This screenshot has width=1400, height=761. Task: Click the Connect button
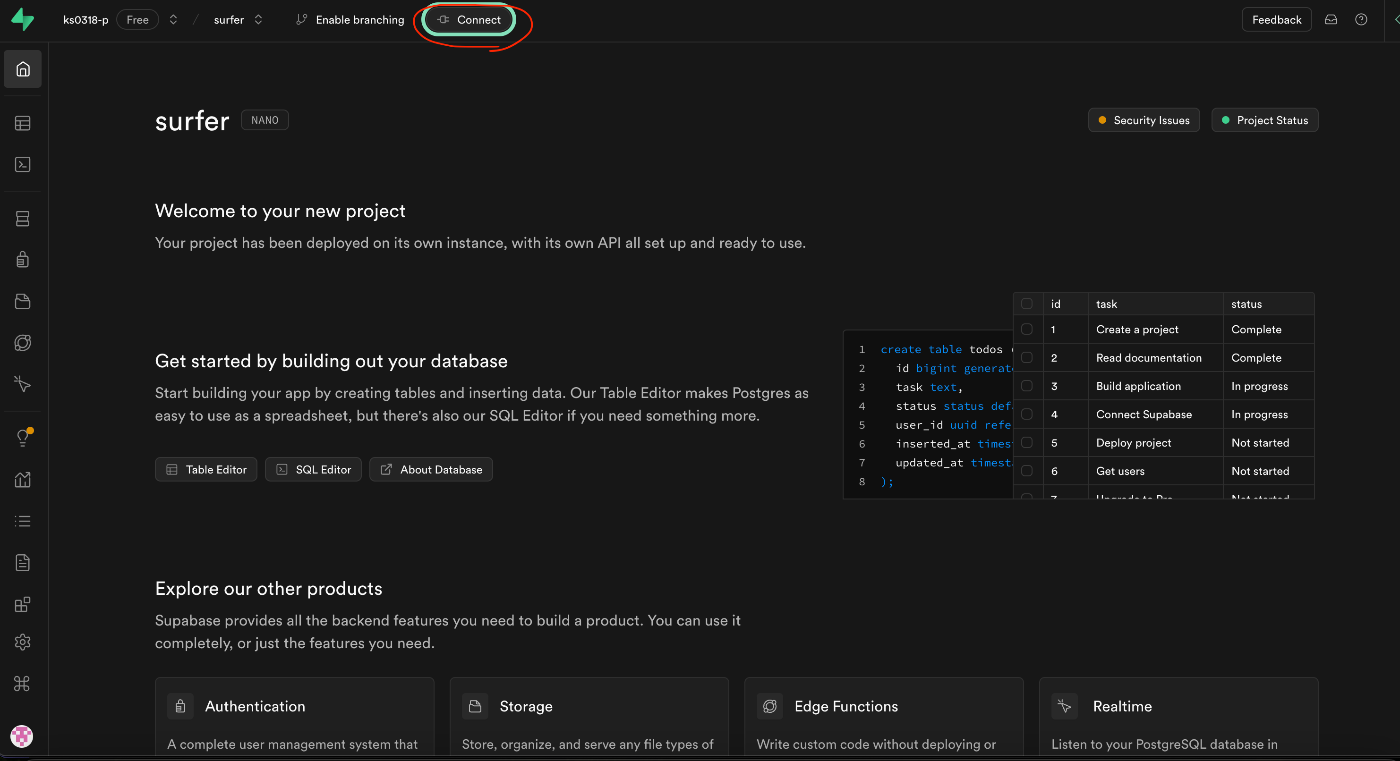point(469,20)
